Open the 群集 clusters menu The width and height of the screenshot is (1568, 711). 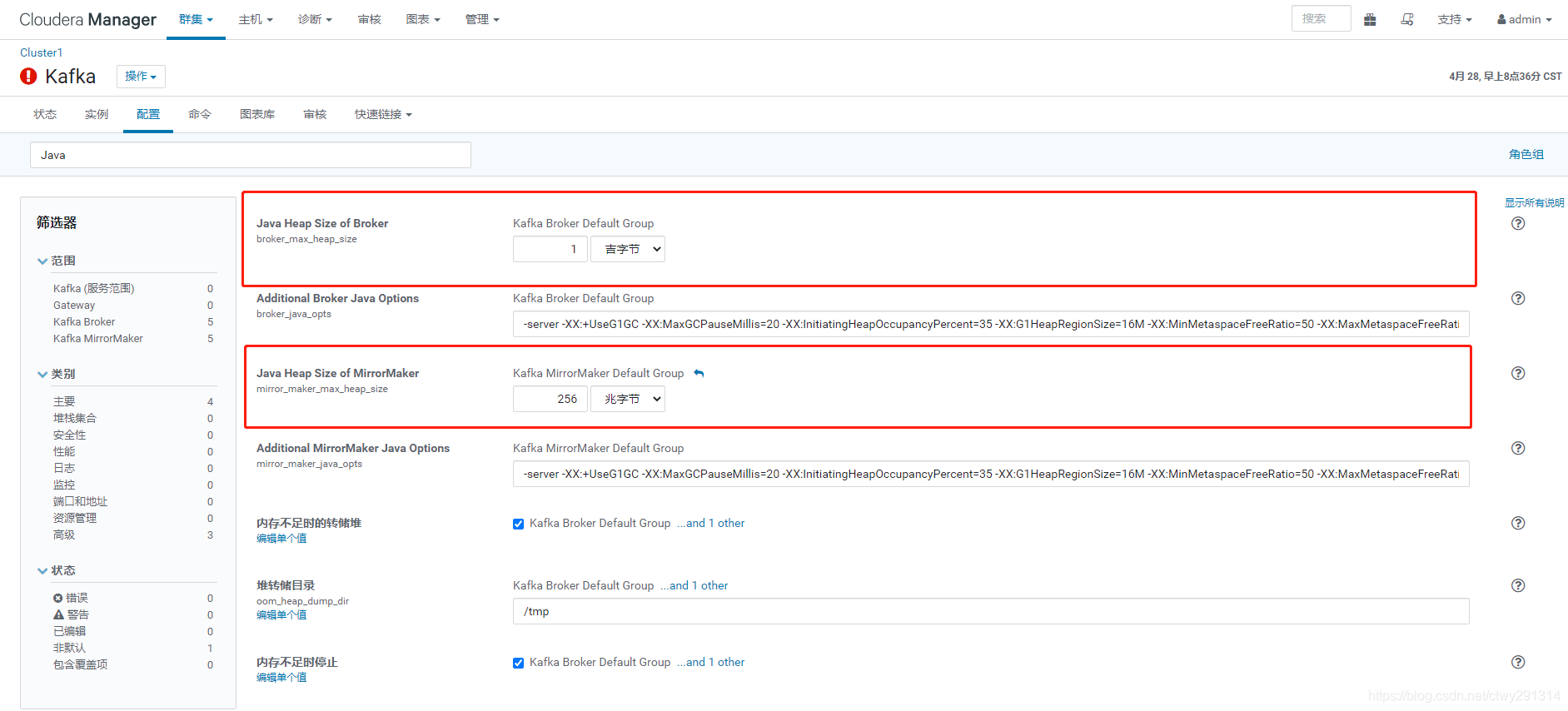coord(196,19)
